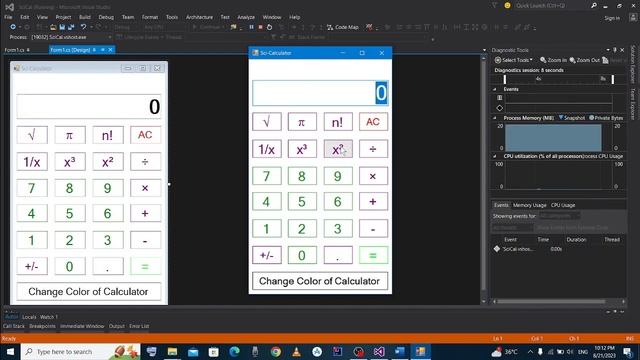This screenshot has height=360, width=640.
Task: Open the Error List tab
Action: tap(139, 326)
